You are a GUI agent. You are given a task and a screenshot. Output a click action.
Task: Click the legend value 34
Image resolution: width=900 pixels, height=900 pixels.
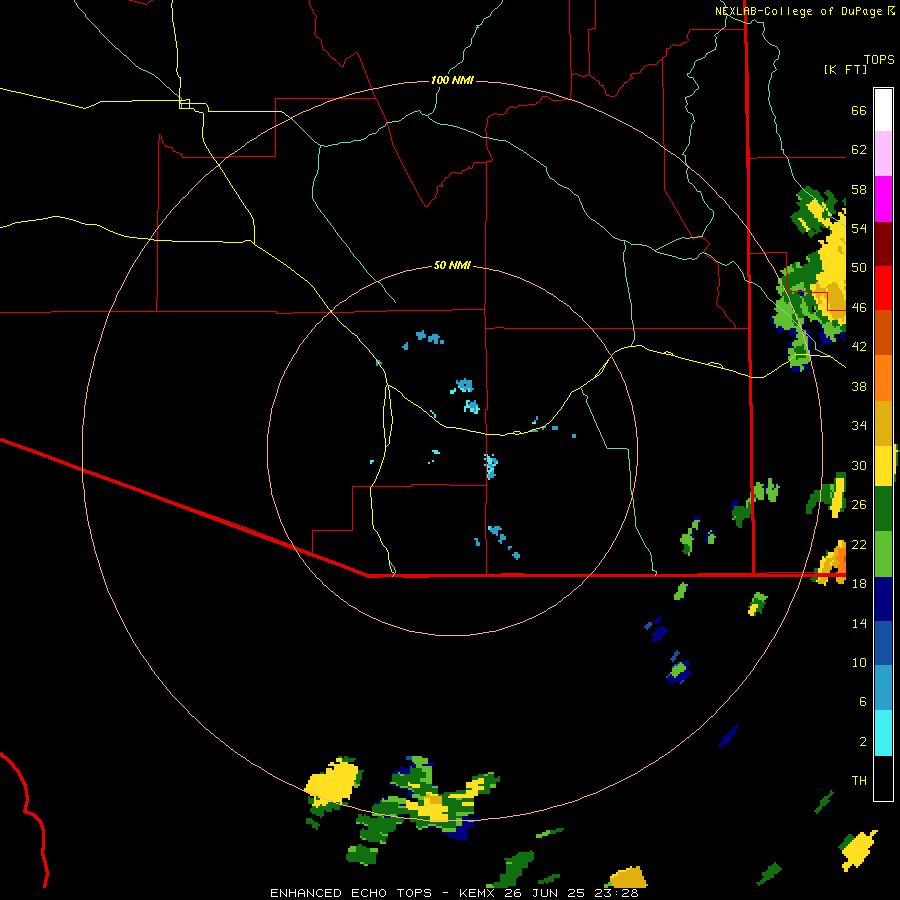coord(859,426)
